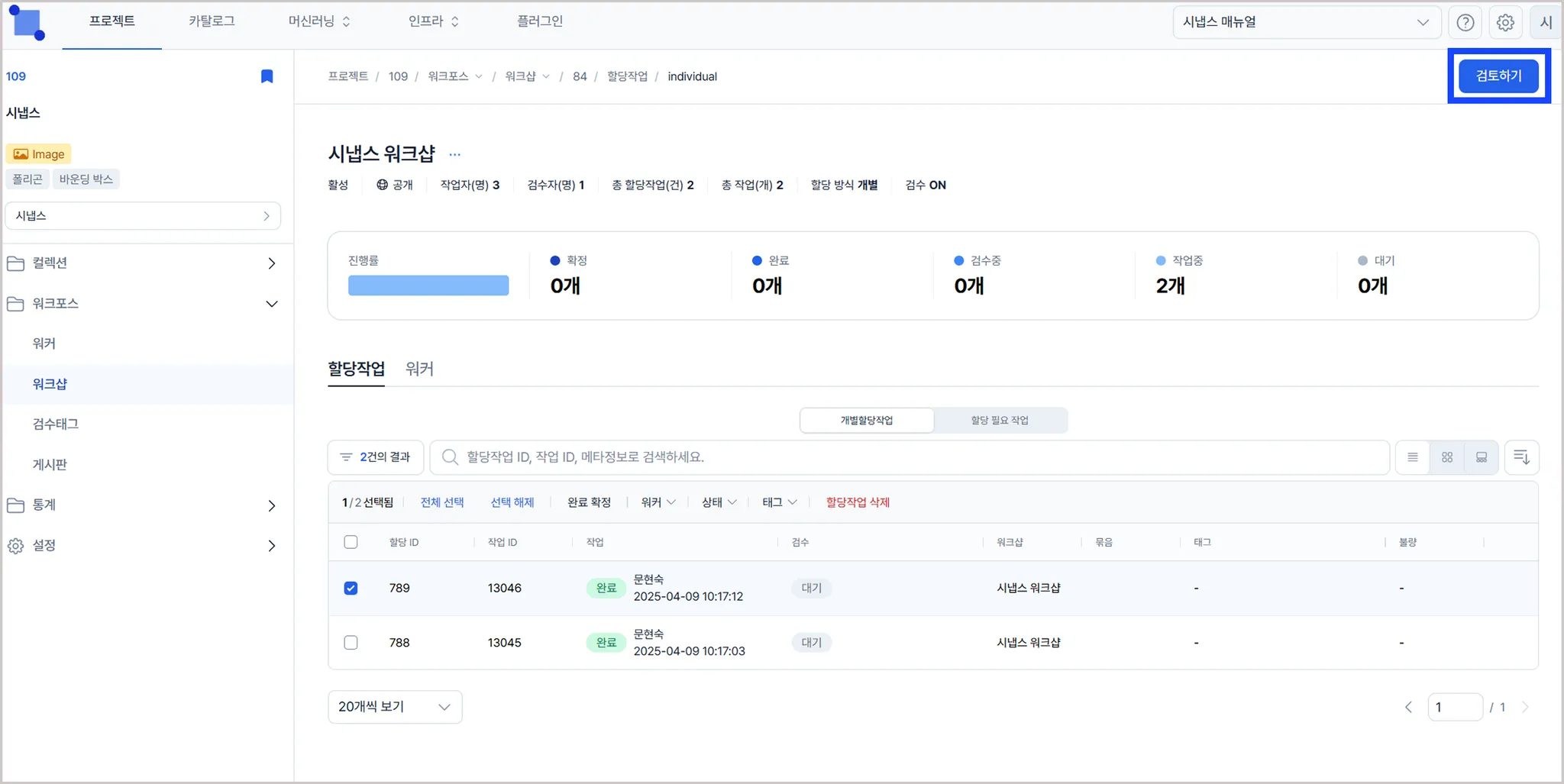1564x784 pixels.
Task: Open the 카탈로그 top menu
Action: [212, 21]
